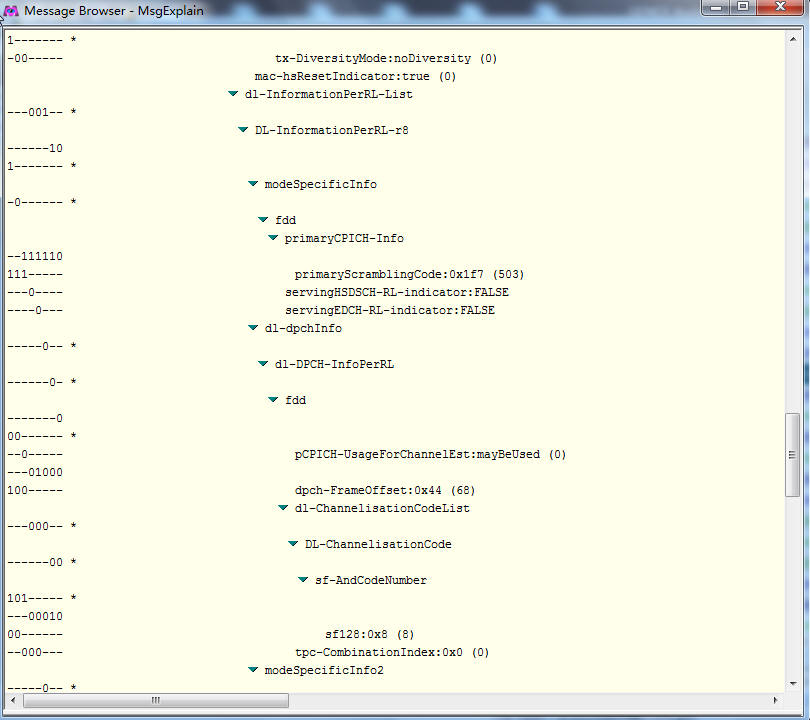This screenshot has width=810, height=720.
Task: Close the Message Browser window
Action: [781, 7]
